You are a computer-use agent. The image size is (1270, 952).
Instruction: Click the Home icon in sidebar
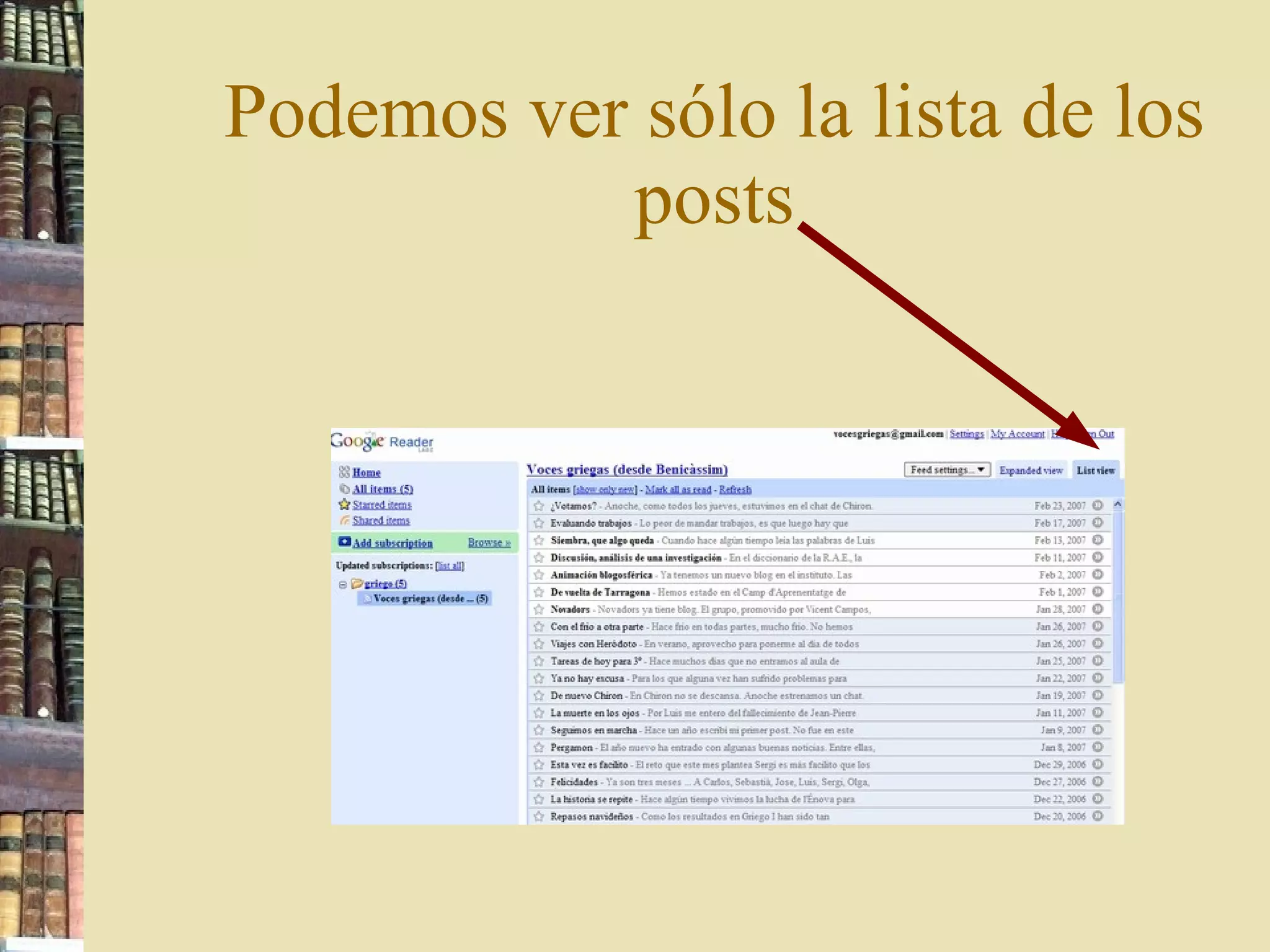pos(345,472)
